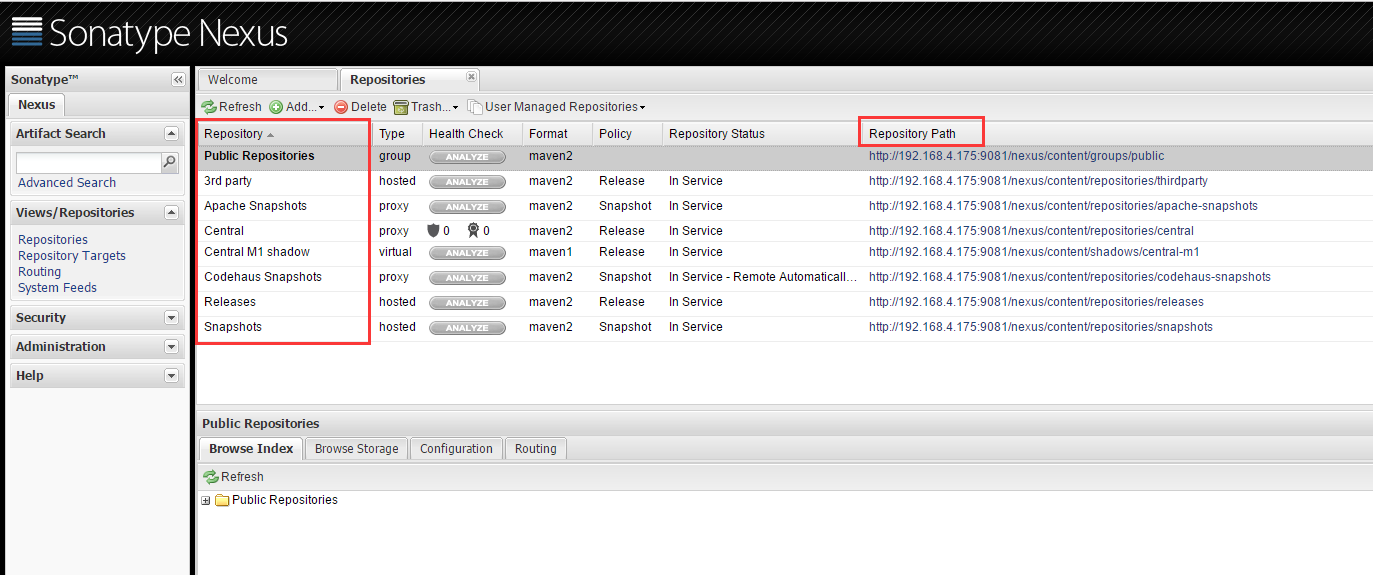Click ANALYZE button for Central M1 shadow
1373x575 pixels.
pos(467,253)
